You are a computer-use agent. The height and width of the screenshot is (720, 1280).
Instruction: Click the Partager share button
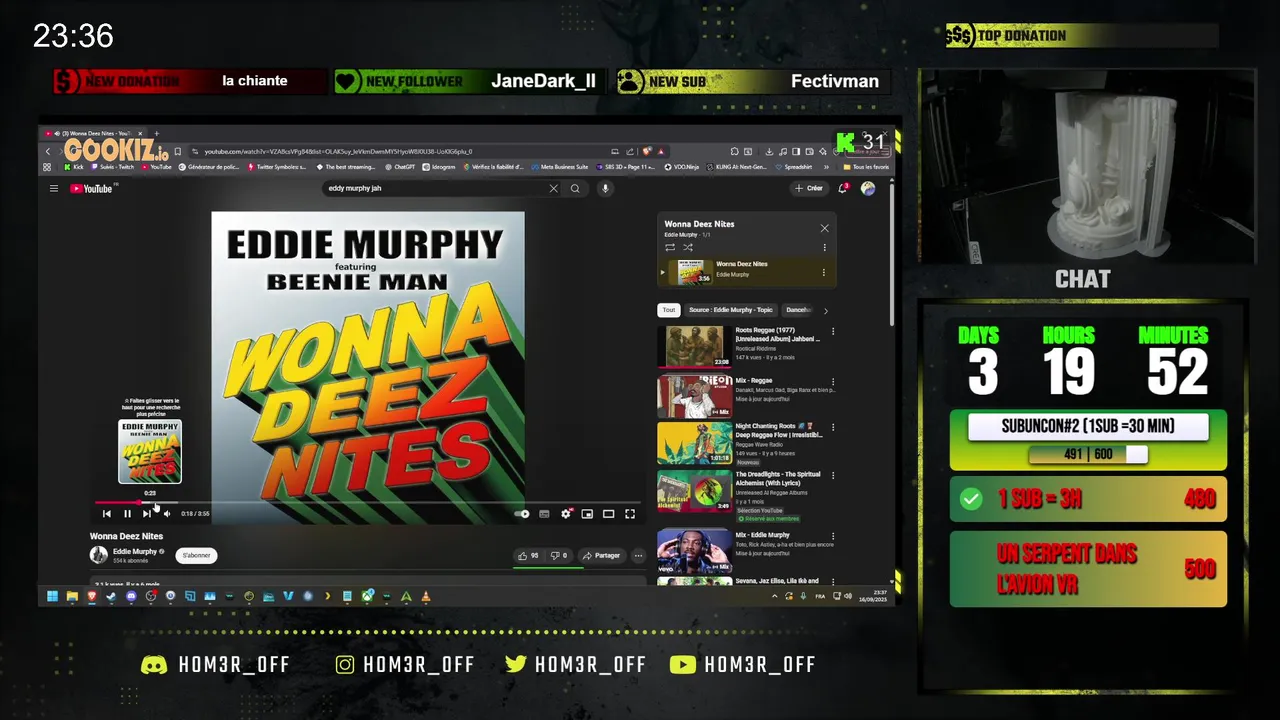[x=601, y=556]
